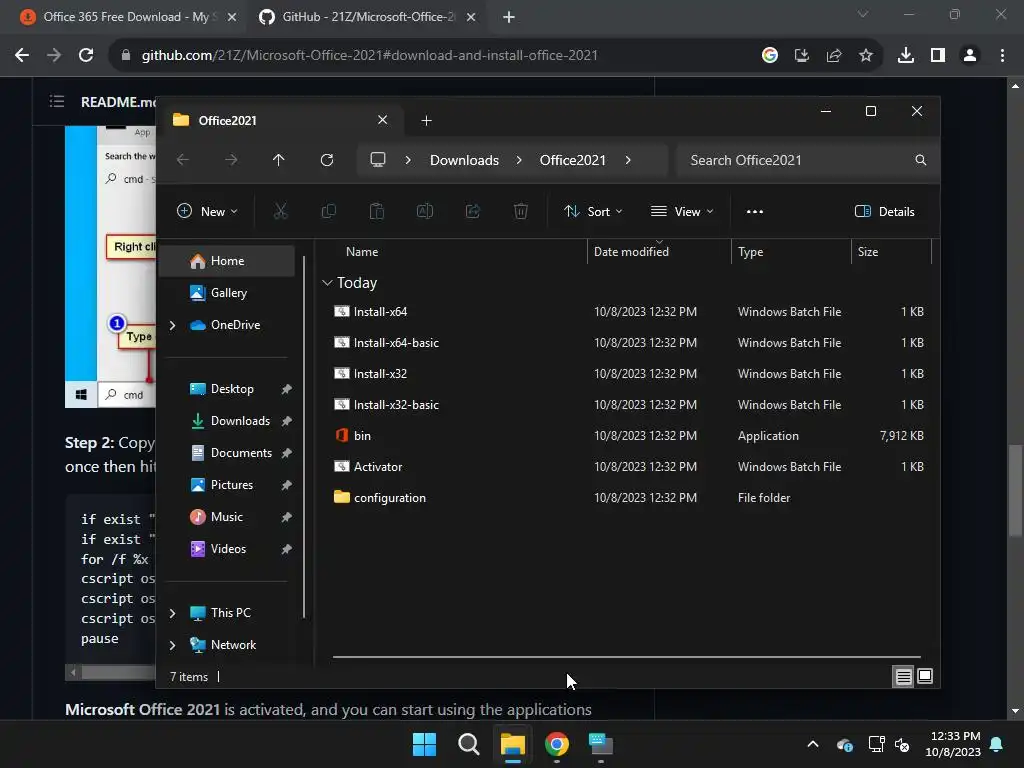This screenshot has height=768, width=1024.
Task: Open Chrome downloads icon
Action: coord(905,56)
